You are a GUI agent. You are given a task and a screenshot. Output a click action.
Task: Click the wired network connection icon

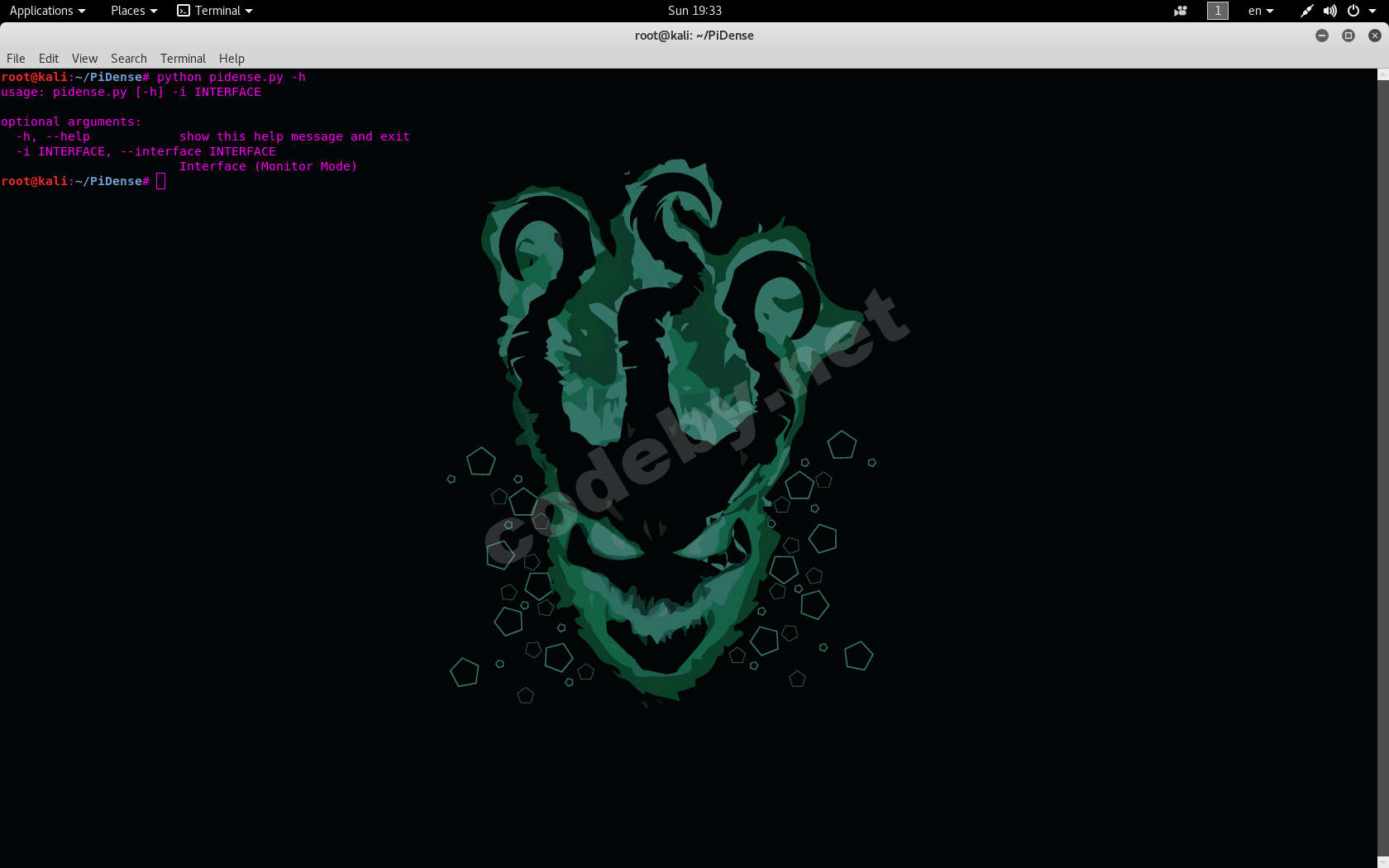tap(1306, 11)
